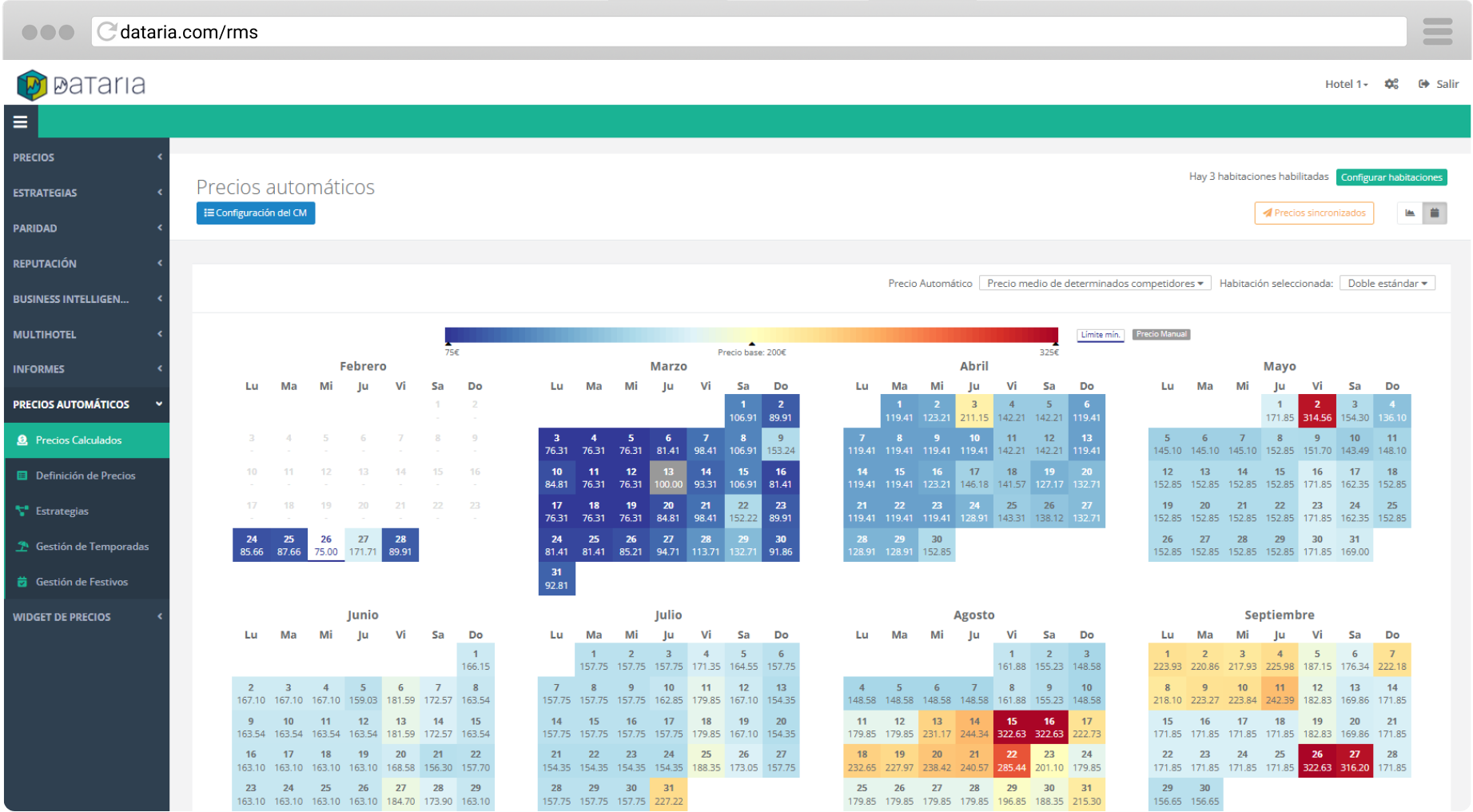
Task: Select September 27 cell priced 316.20
Action: pyautogui.click(x=1355, y=761)
